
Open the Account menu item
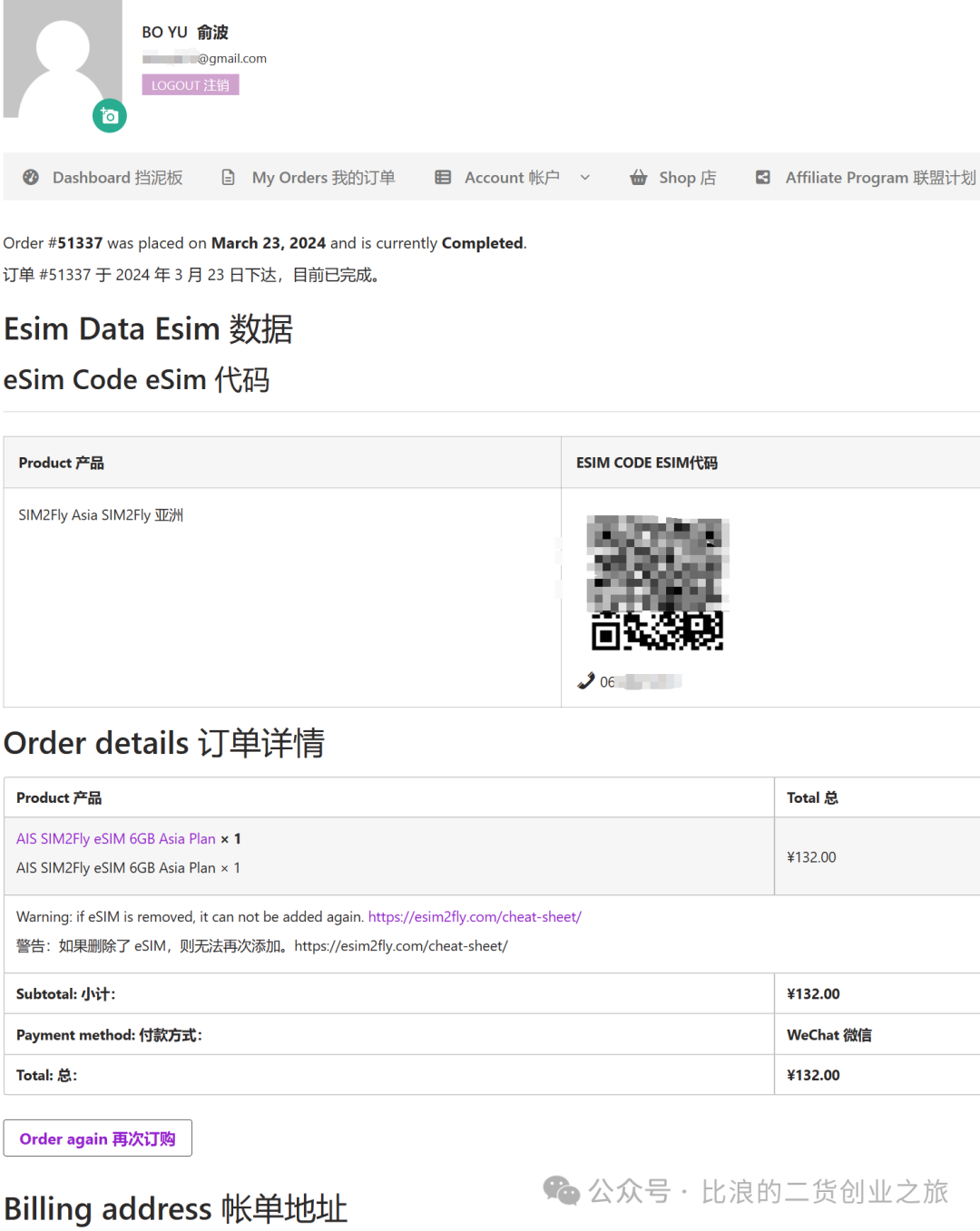(512, 177)
